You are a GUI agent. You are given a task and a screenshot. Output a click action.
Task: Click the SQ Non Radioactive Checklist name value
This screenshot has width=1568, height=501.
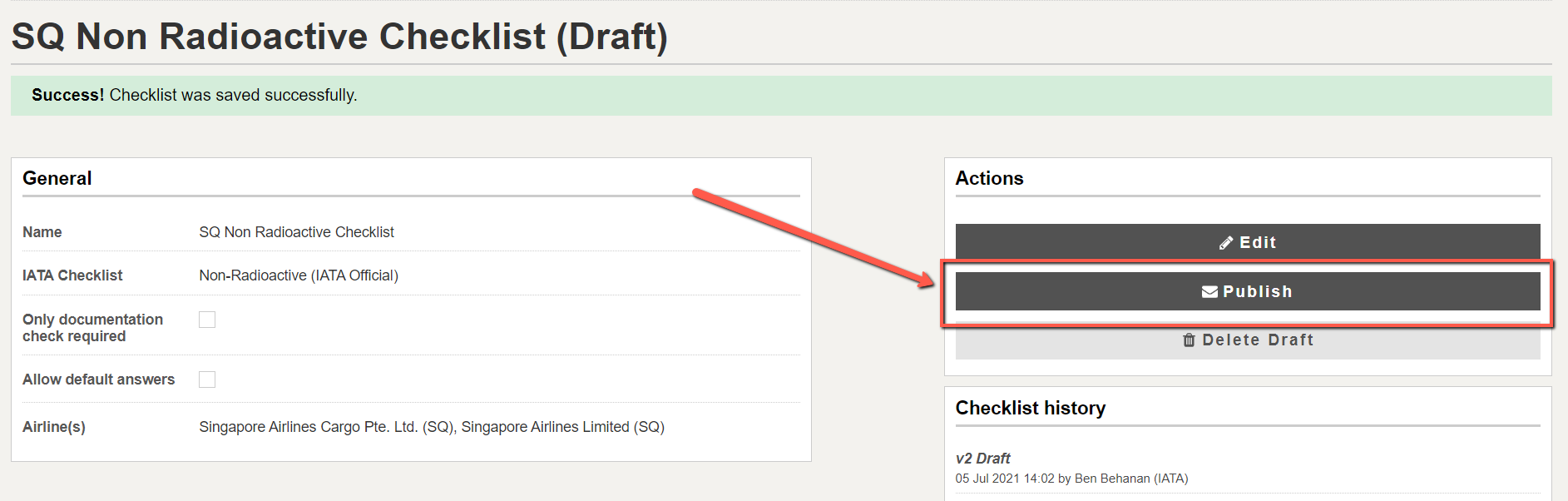pos(296,232)
